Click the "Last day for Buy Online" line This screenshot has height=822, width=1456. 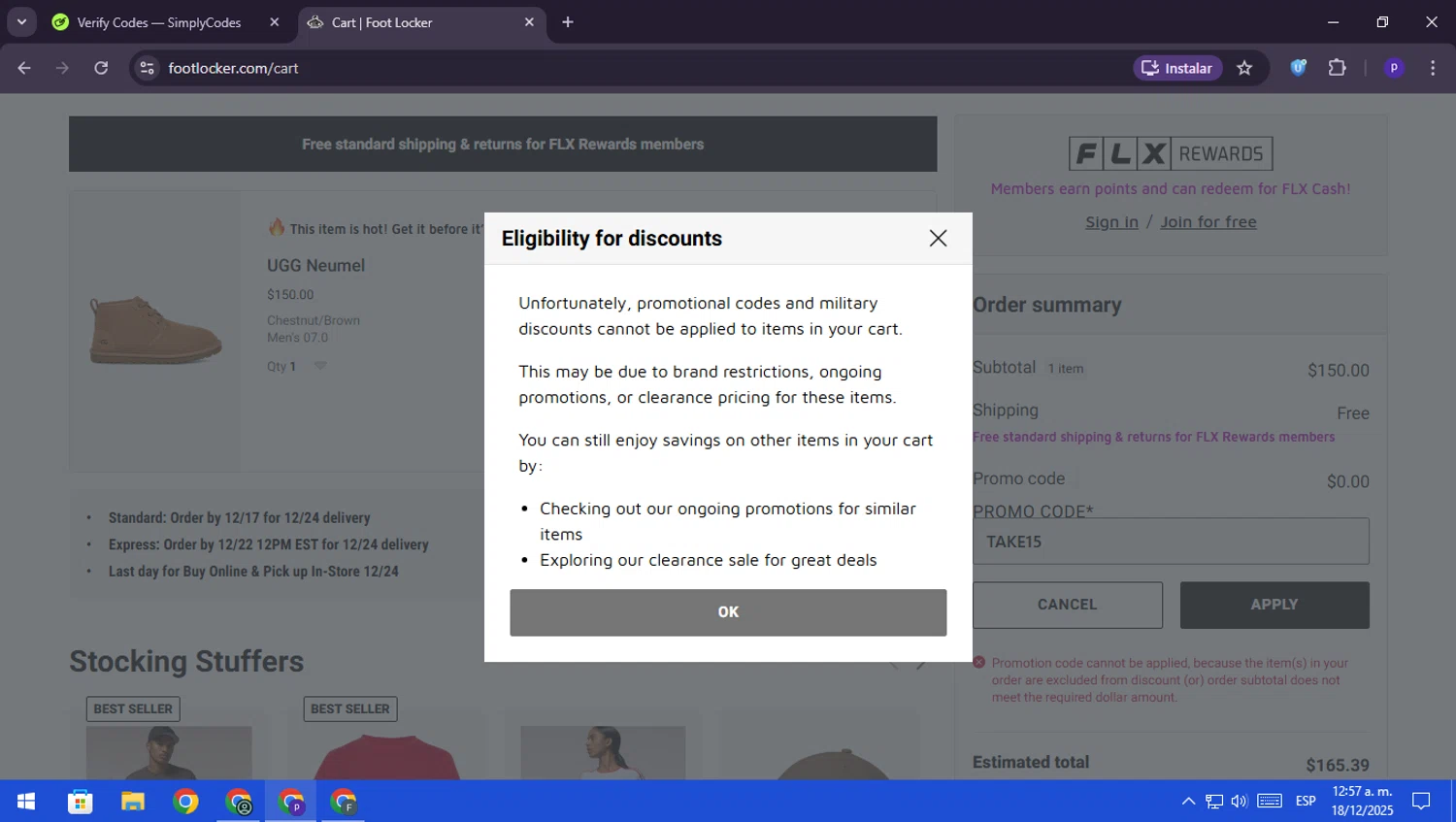[253, 572]
